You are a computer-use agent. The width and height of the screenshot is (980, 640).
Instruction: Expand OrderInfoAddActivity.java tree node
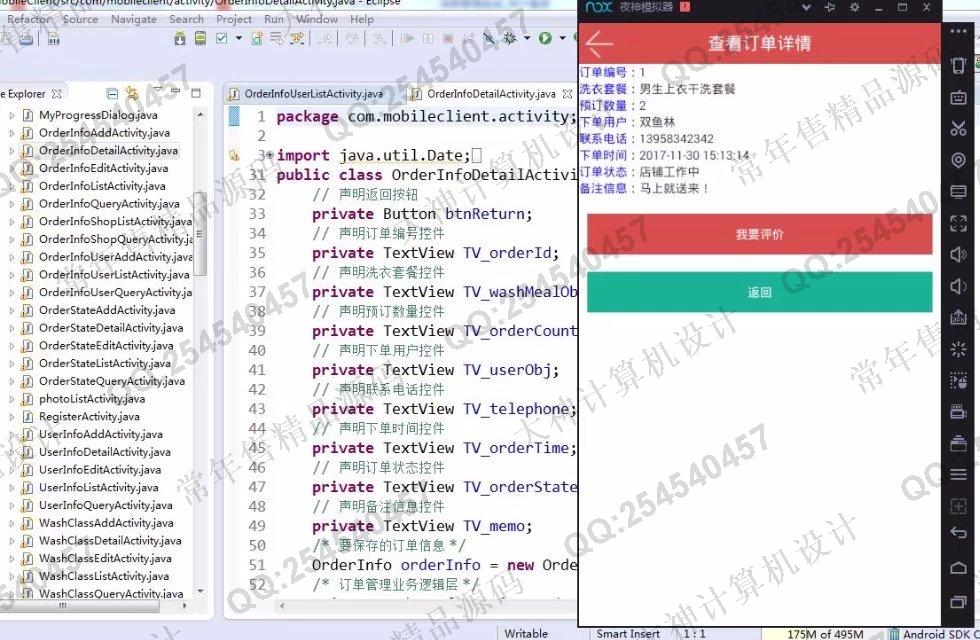[12, 133]
